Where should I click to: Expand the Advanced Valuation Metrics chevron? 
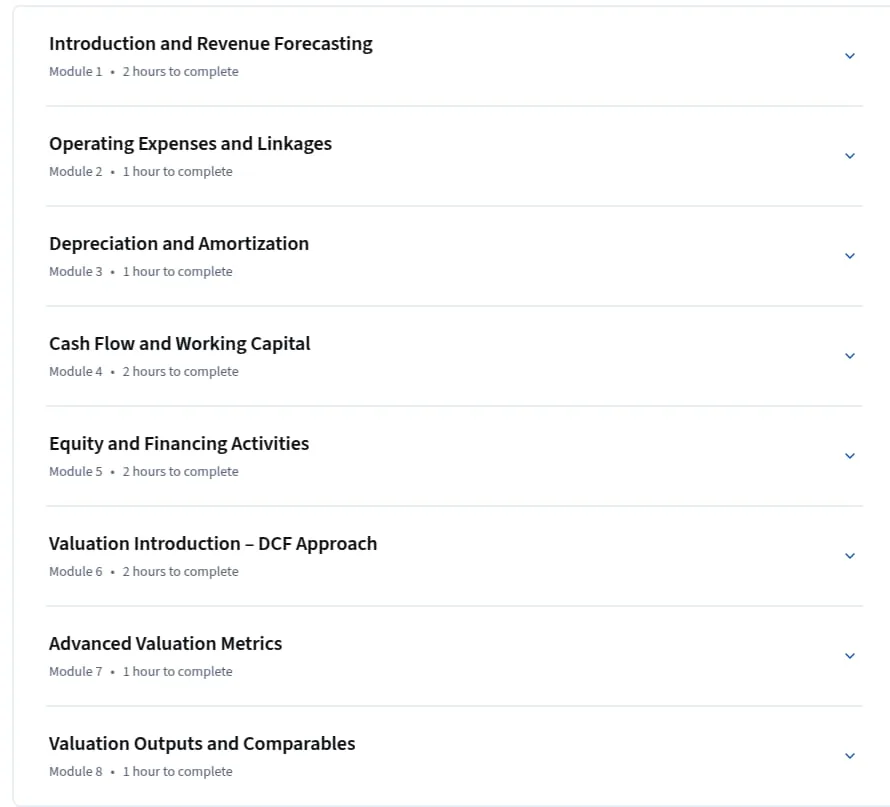pos(850,655)
